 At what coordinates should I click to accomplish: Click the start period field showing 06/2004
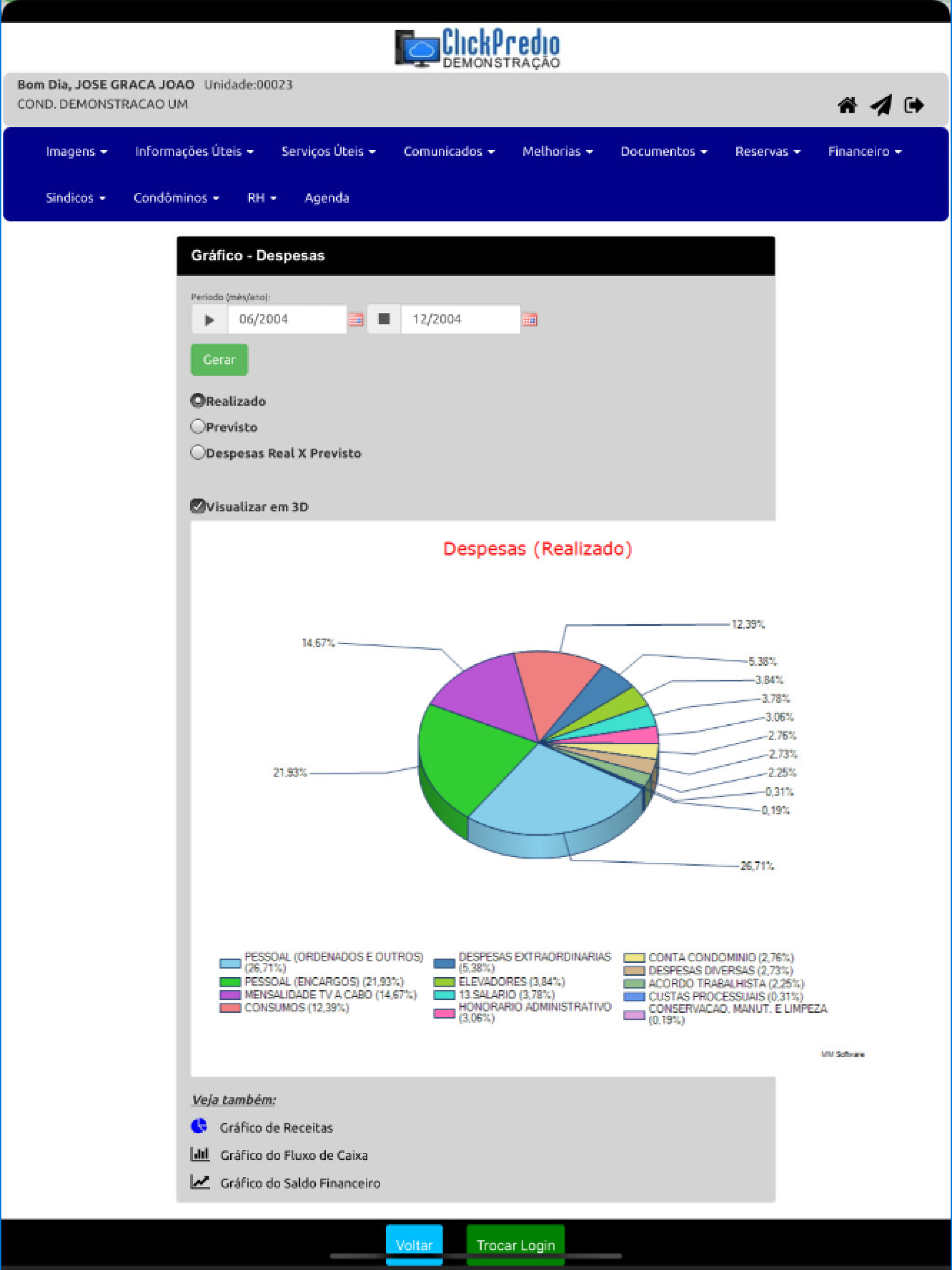[287, 319]
